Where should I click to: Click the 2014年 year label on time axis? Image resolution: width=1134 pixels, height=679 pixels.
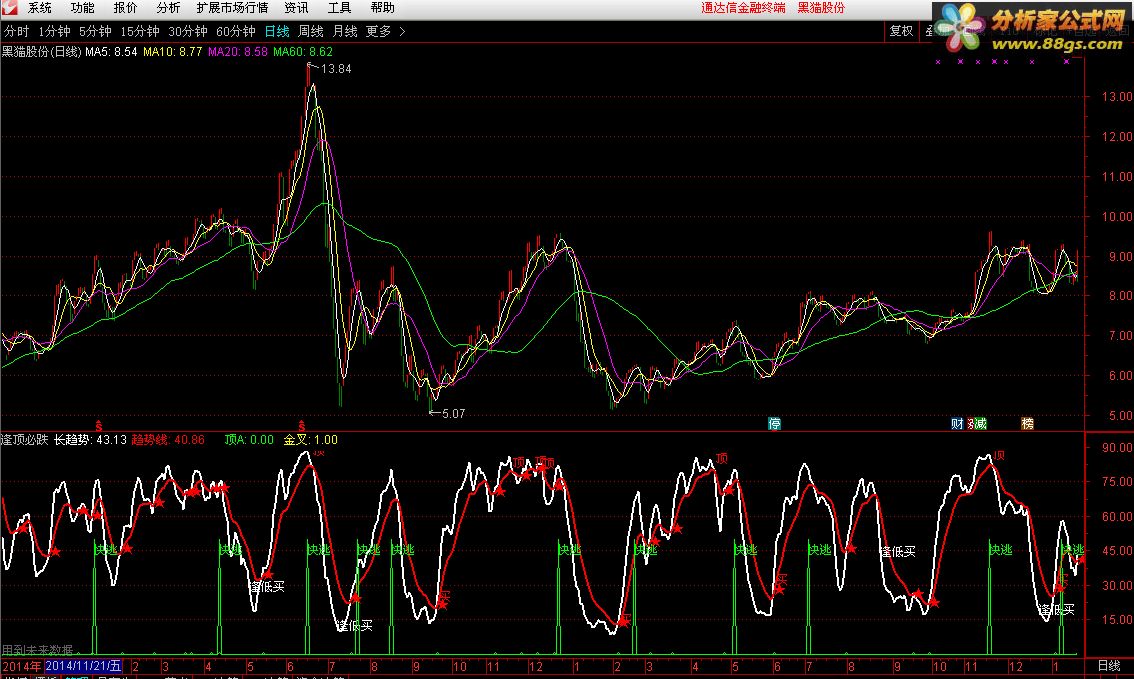pyautogui.click(x=22, y=666)
